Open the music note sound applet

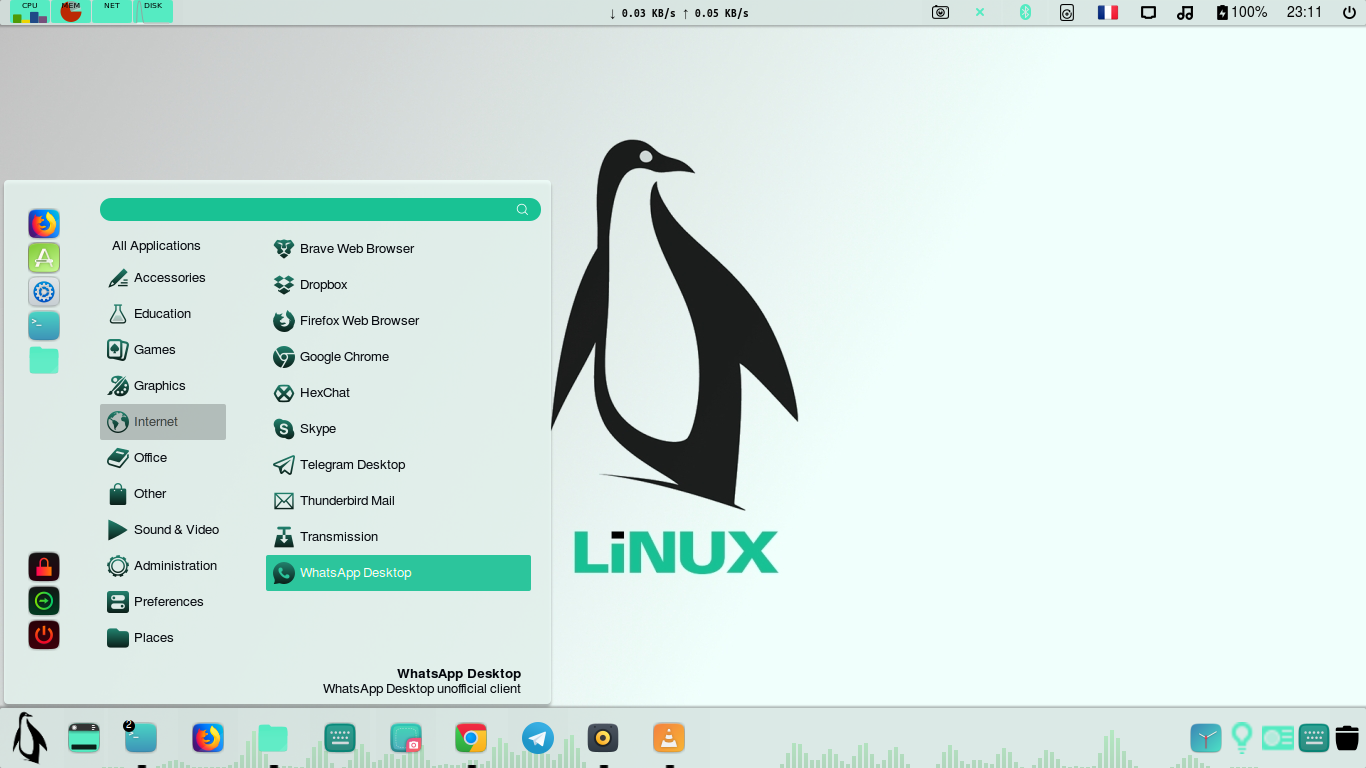pos(1186,13)
